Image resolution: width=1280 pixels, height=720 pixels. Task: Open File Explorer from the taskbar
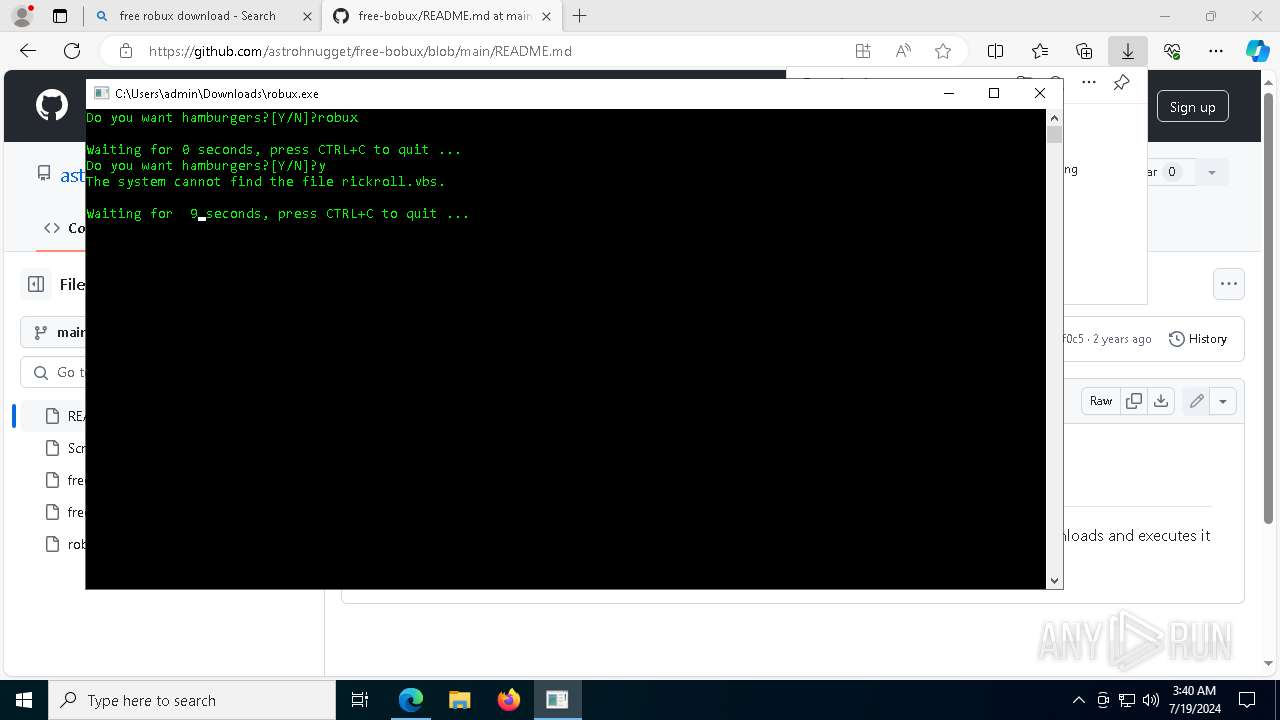[460, 700]
